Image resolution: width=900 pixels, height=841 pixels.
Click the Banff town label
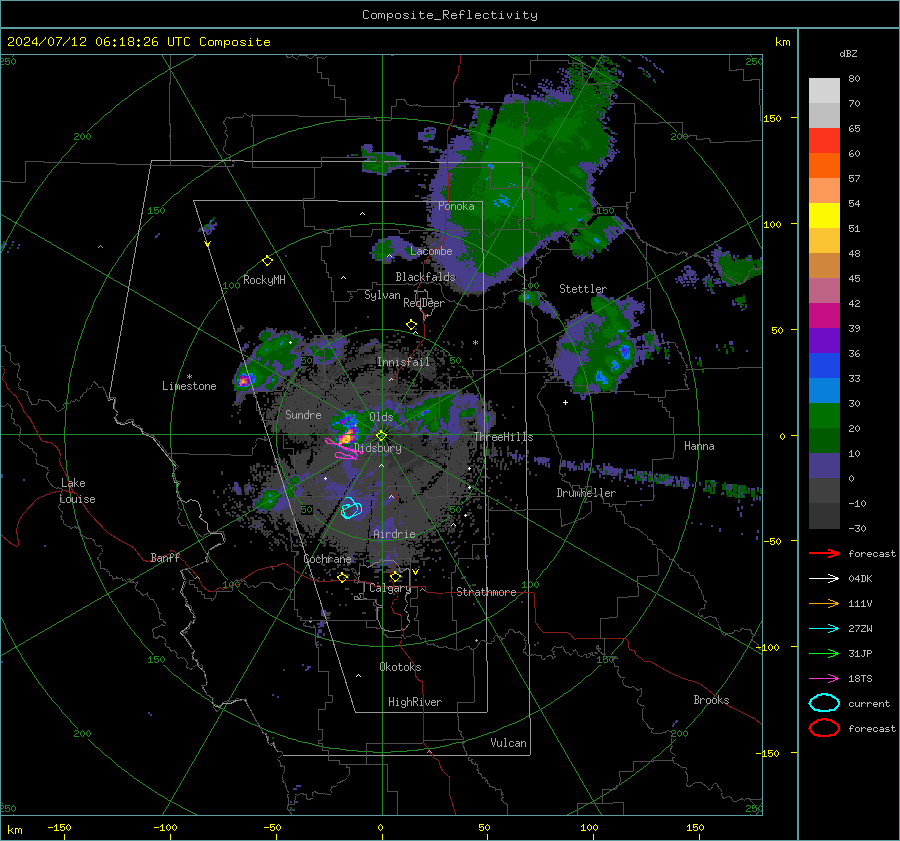165,557
